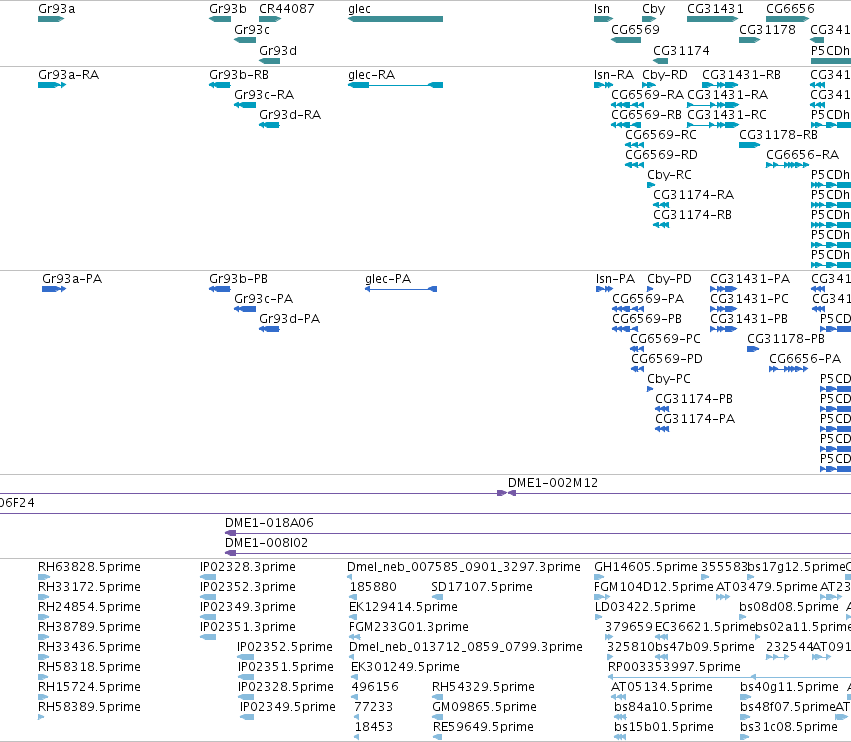851x742 pixels.
Task: Select the Cby gene label
Action: [653, 9]
